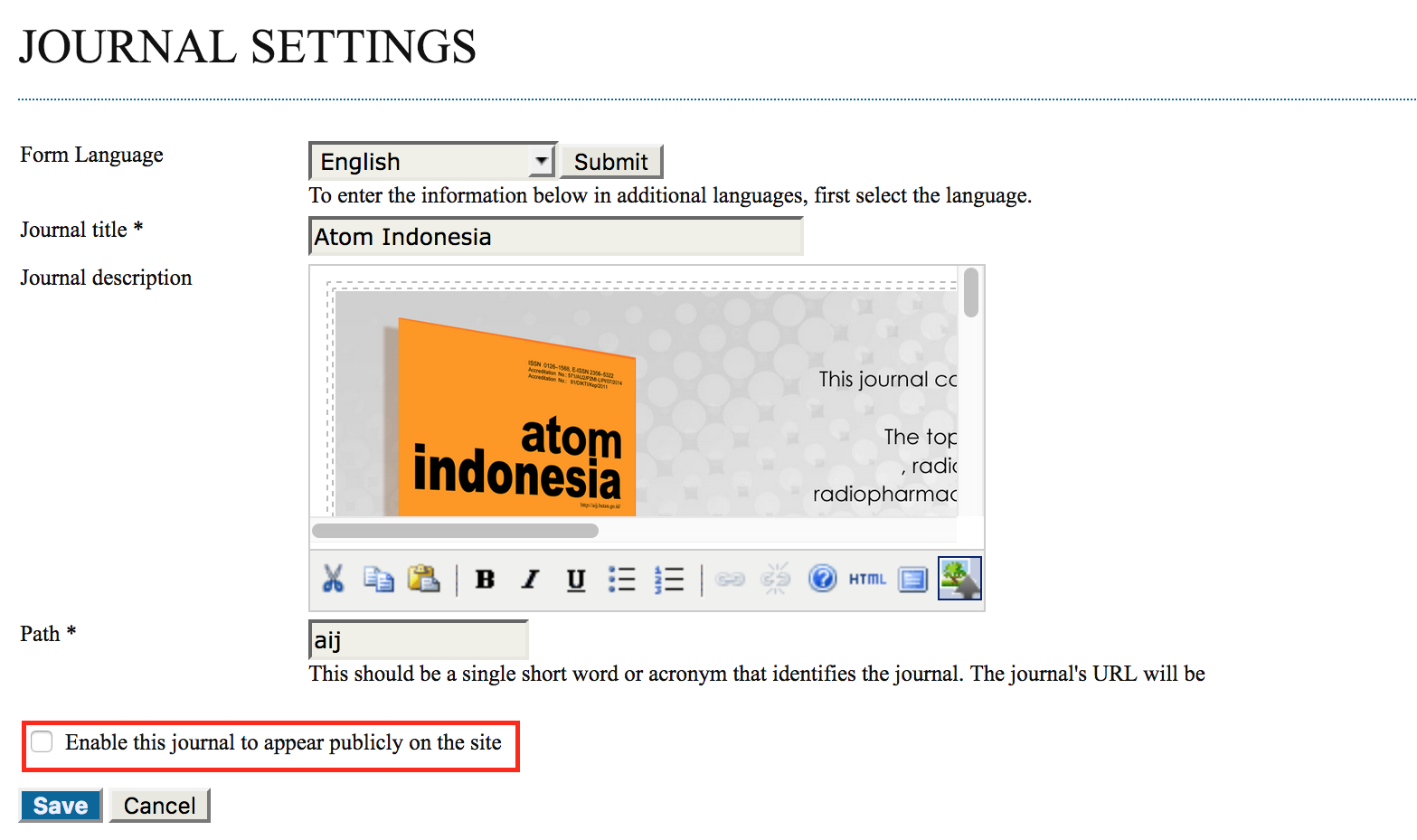The width and height of the screenshot is (1417, 840).
Task: Enable this journal to appear publicly checkbox
Action: coord(42,742)
